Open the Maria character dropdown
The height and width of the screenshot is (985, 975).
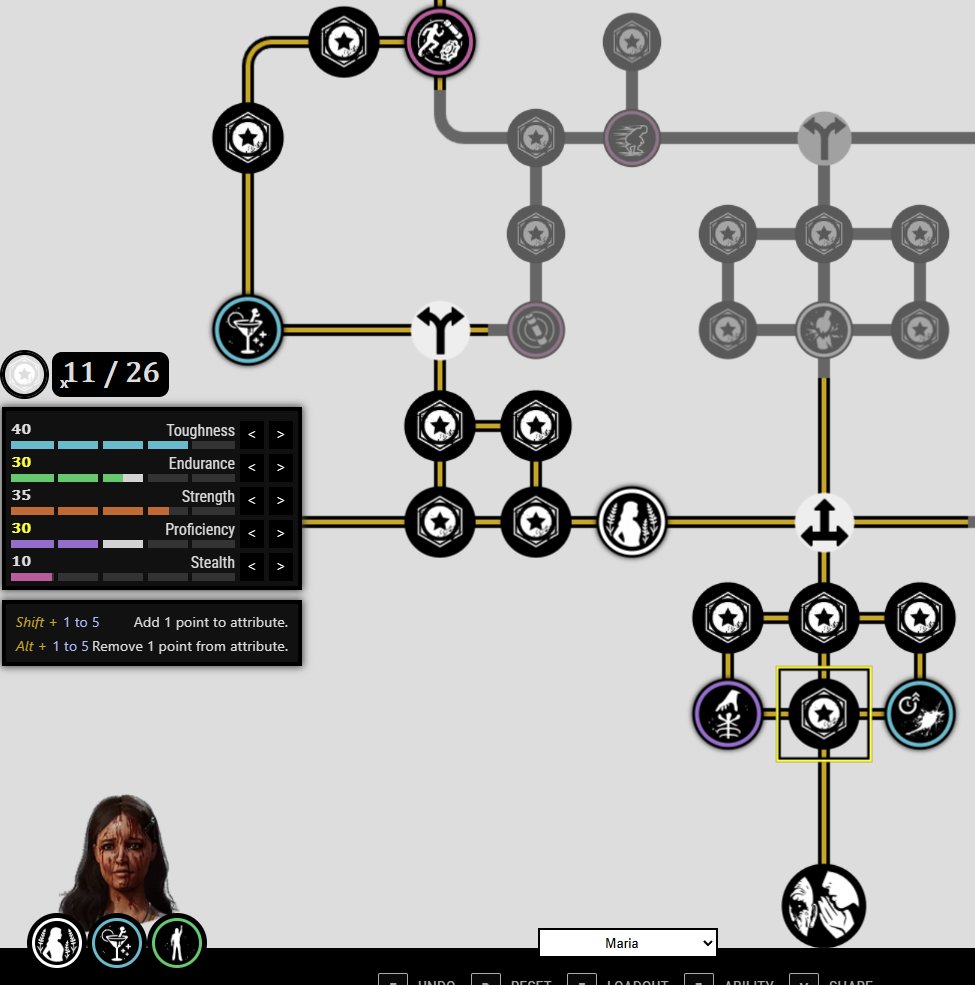[x=627, y=942]
